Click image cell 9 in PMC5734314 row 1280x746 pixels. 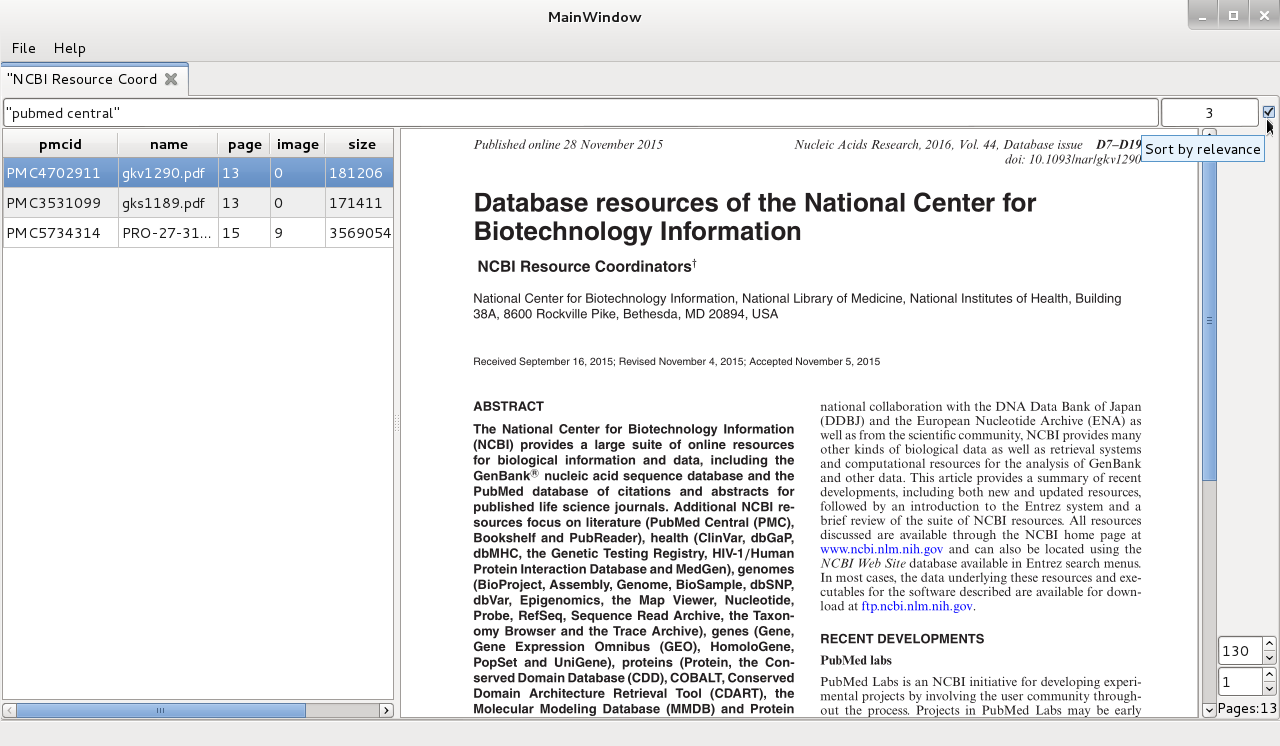pyautogui.click(x=297, y=233)
